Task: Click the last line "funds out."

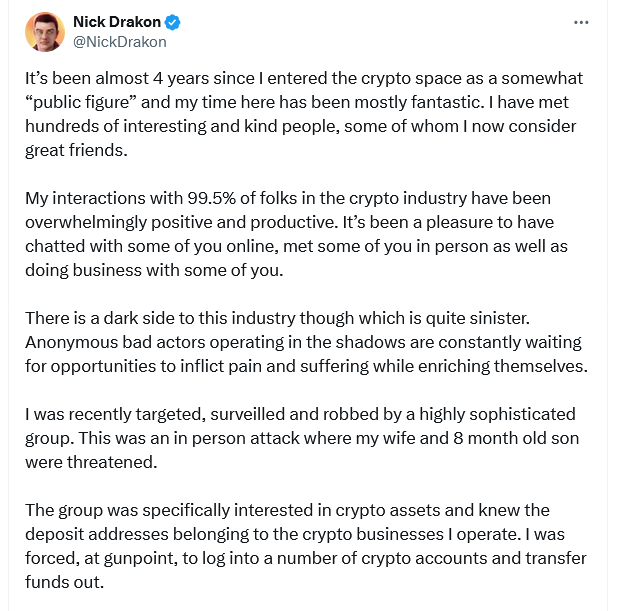Action: (x=64, y=582)
